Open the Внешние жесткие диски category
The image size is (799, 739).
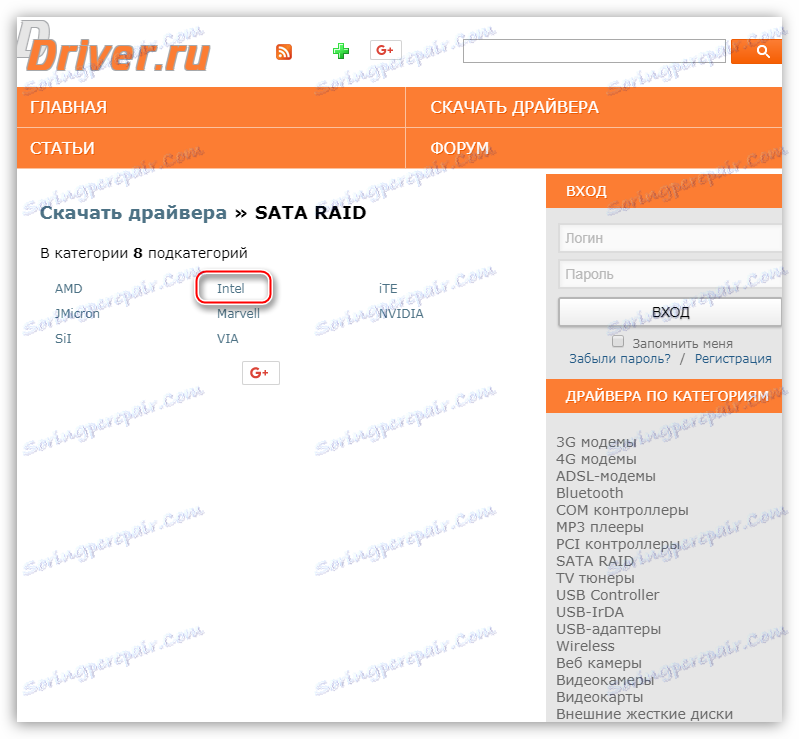(645, 715)
